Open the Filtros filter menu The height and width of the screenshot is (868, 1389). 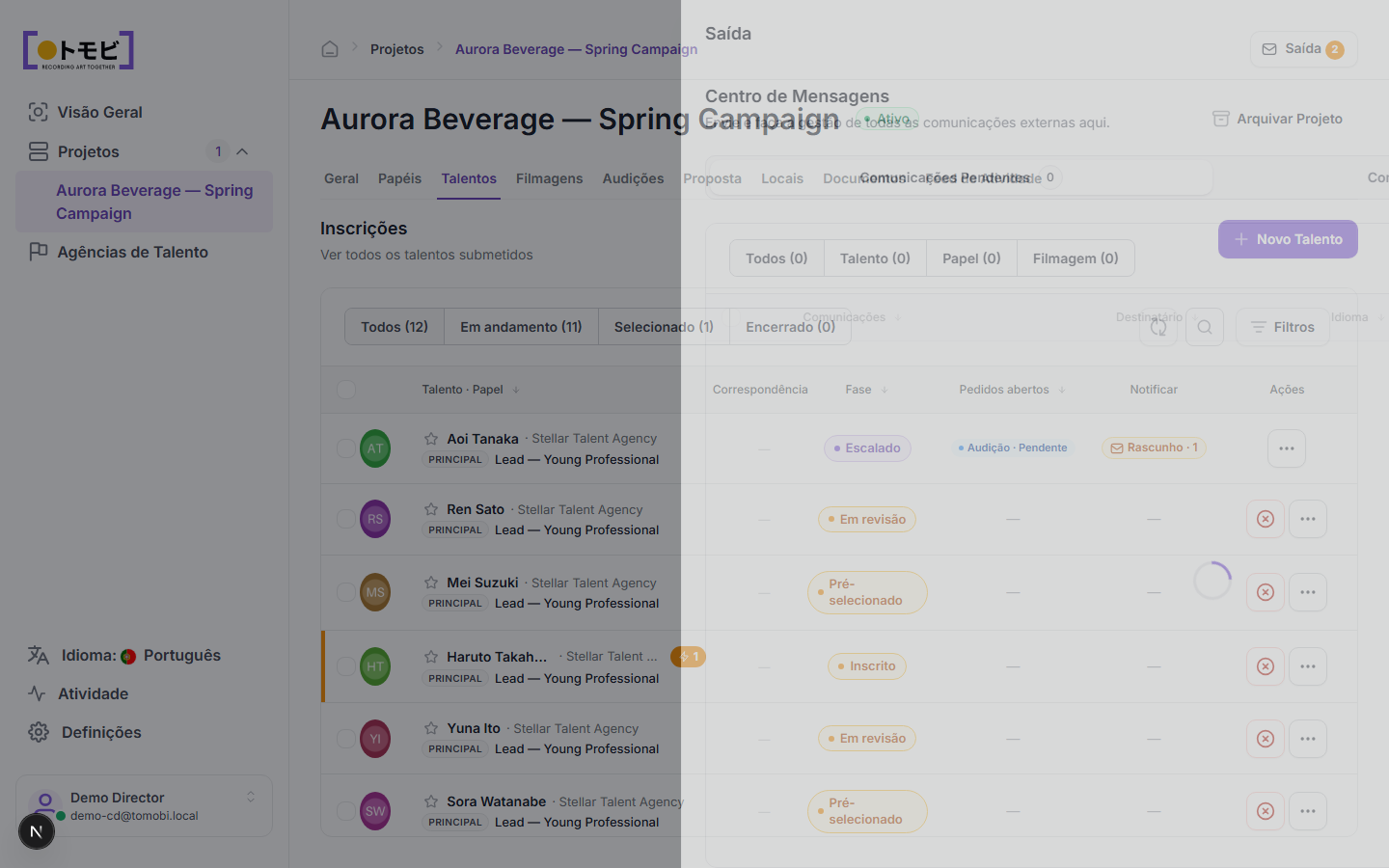tap(1283, 327)
